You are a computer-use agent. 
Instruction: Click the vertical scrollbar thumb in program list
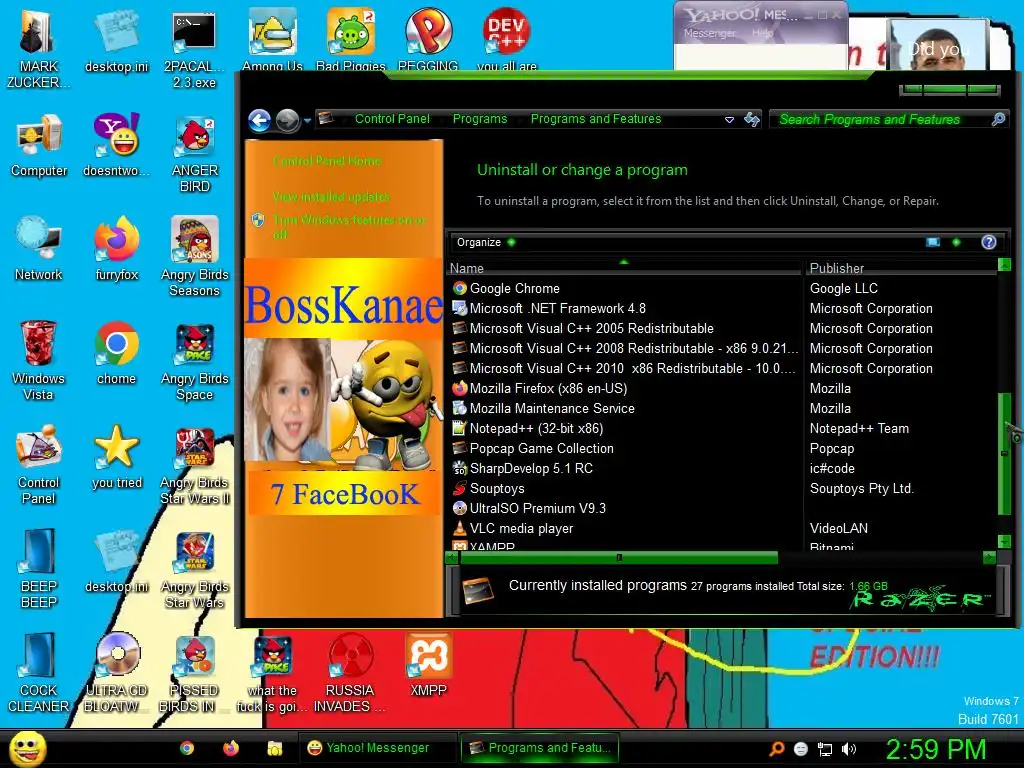point(1004,454)
